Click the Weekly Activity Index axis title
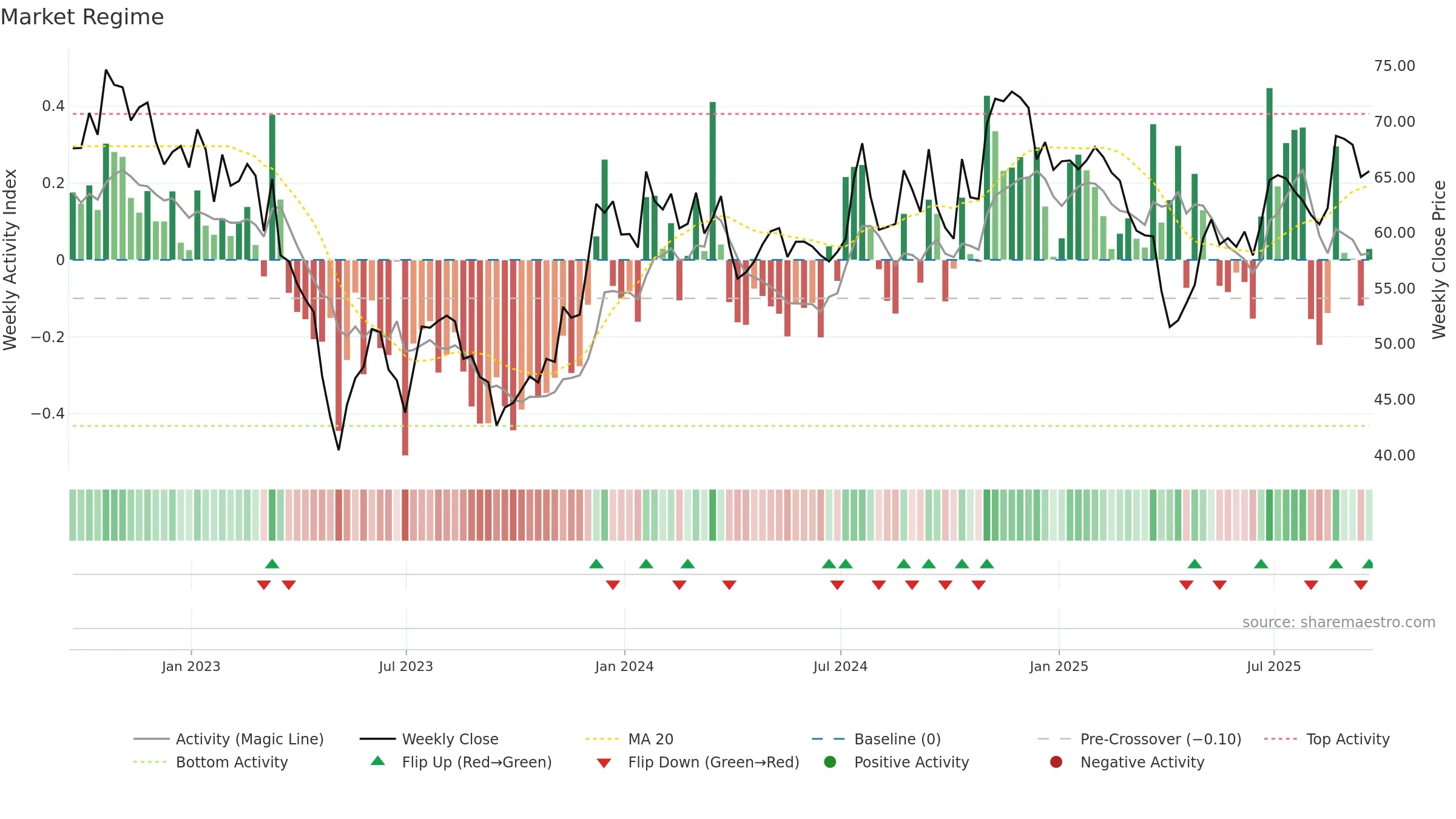The height and width of the screenshot is (819, 1456). click(10, 260)
